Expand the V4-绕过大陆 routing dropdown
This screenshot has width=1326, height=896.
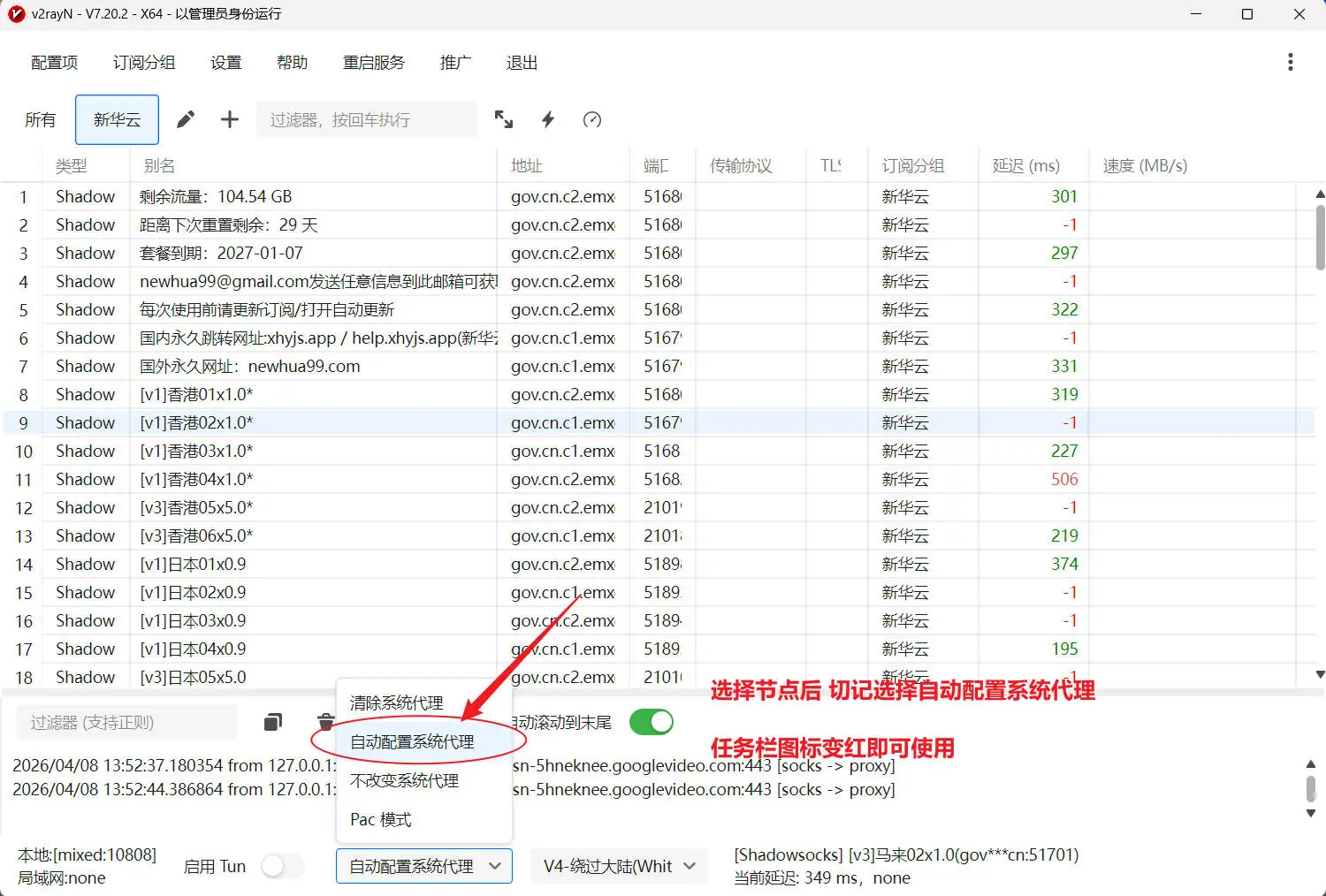click(x=618, y=866)
